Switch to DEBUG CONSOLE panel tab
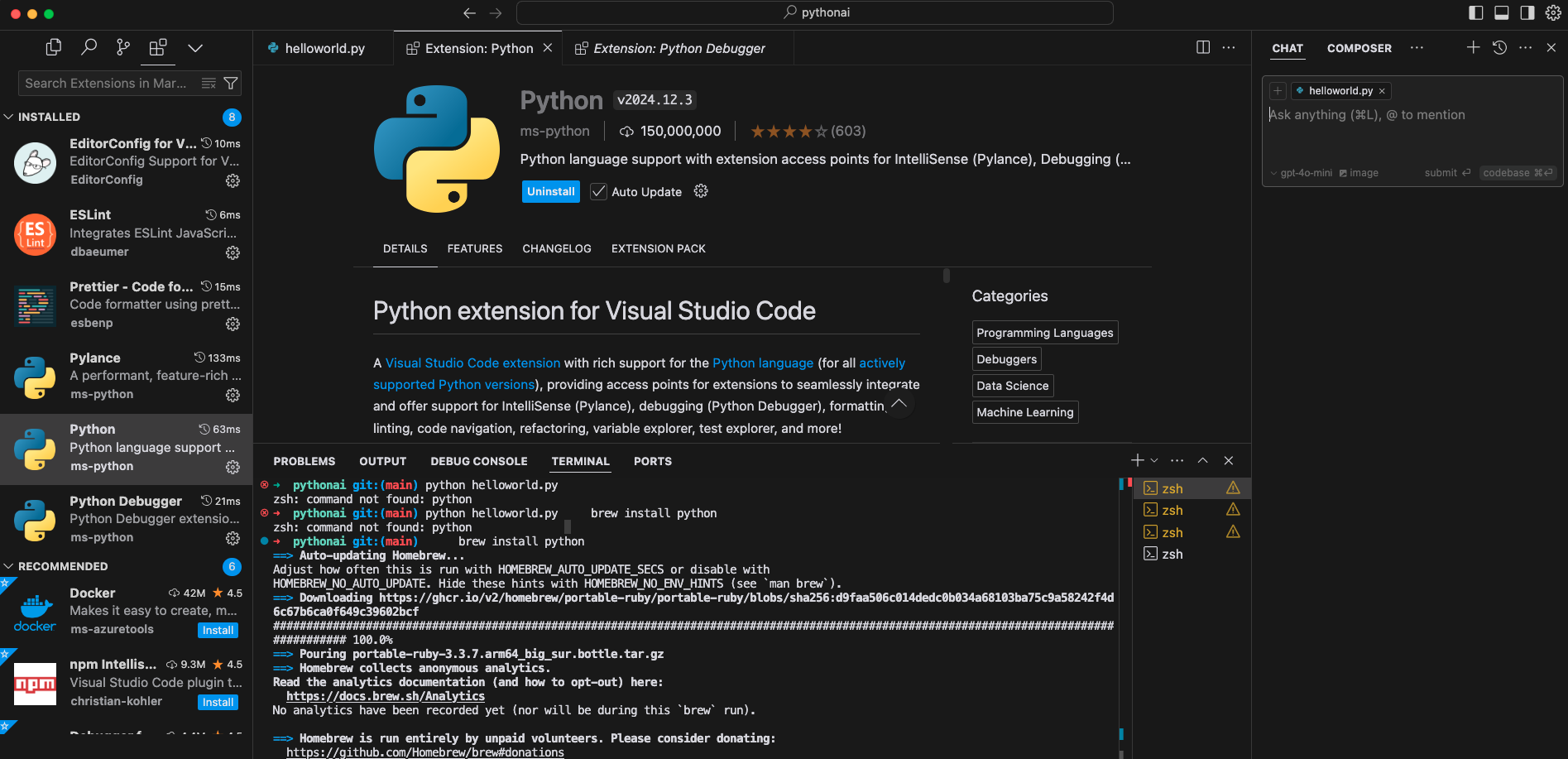Viewport: 1568px width, 759px height. [x=479, y=461]
